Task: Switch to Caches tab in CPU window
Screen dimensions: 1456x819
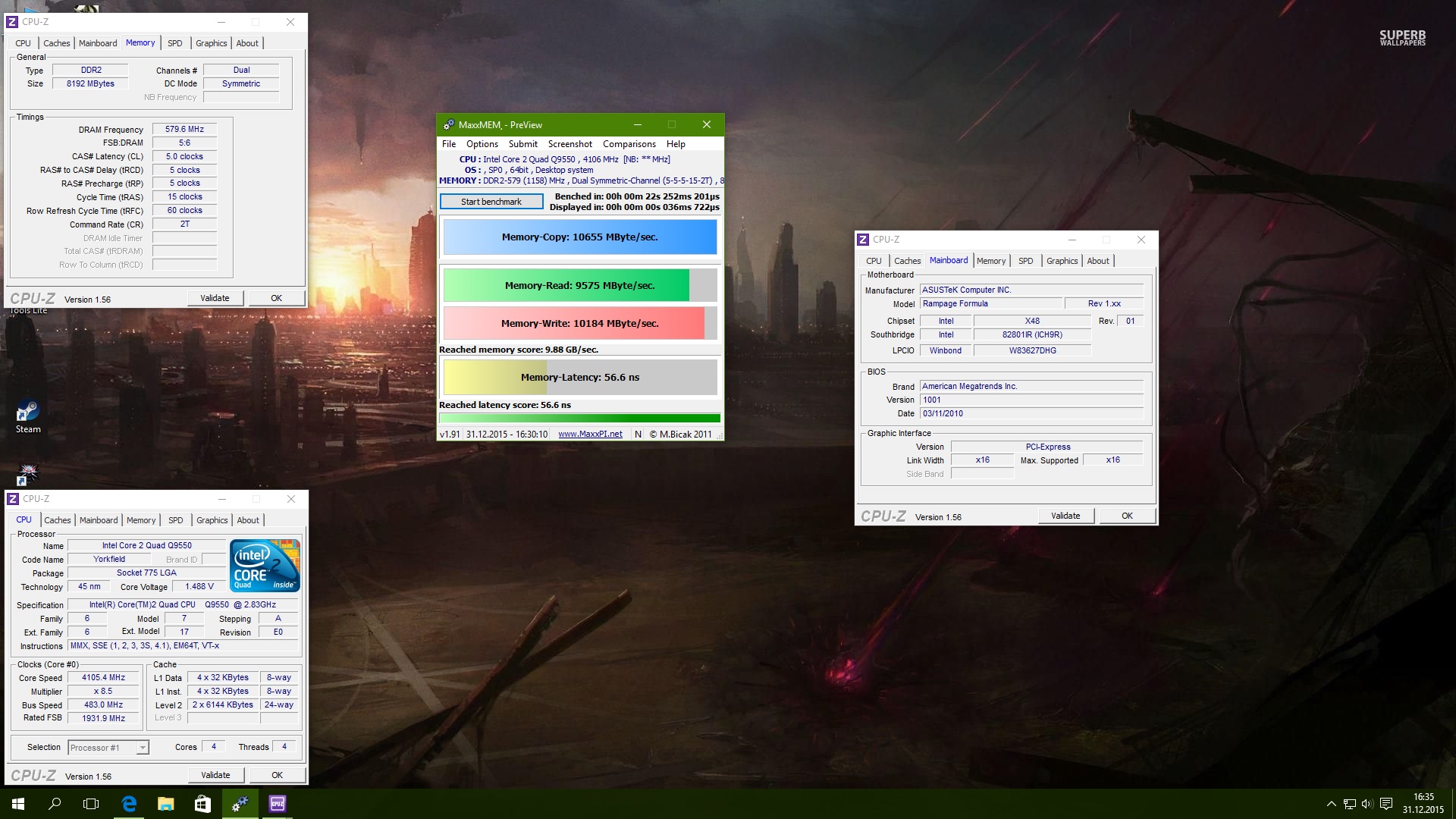Action: 57,520
